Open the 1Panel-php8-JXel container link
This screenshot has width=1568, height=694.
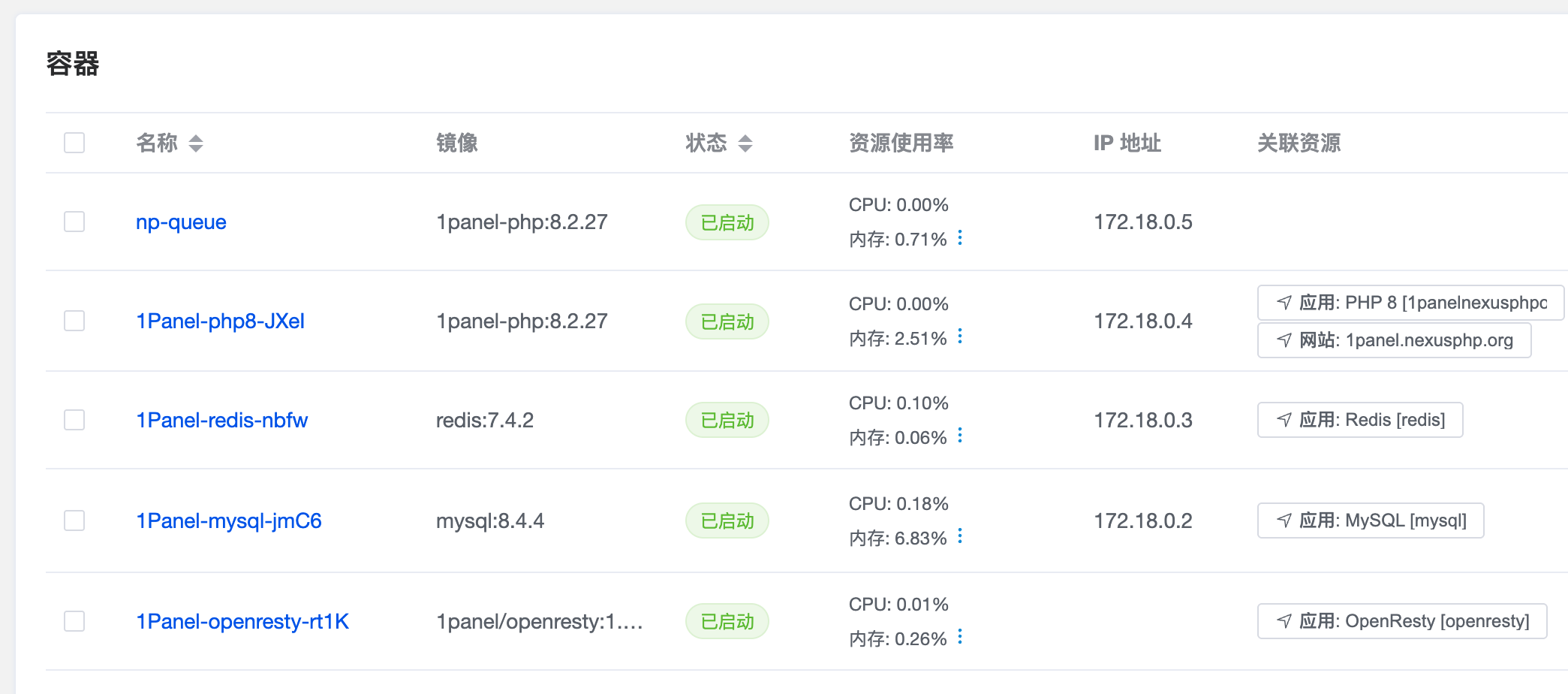click(220, 321)
